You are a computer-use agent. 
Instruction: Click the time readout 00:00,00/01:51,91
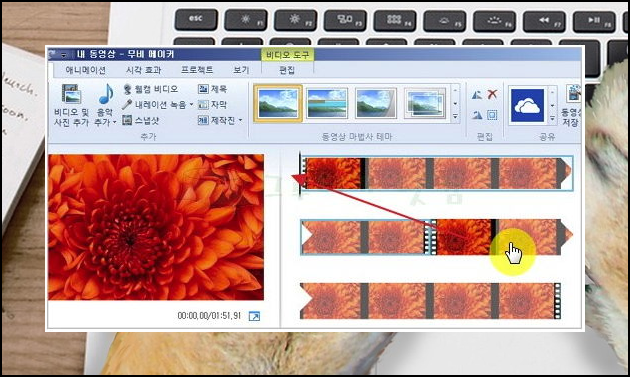(209, 316)
